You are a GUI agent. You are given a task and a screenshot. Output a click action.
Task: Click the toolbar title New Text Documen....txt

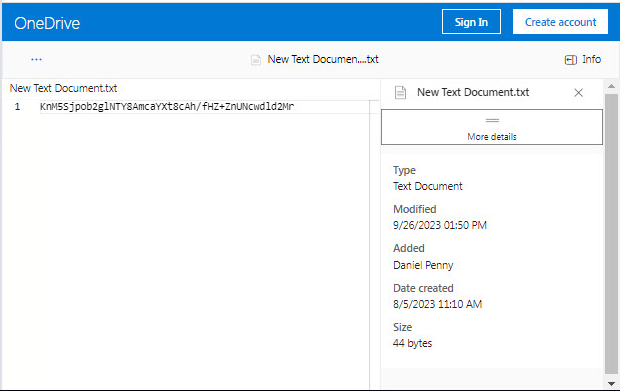[323, 59]
